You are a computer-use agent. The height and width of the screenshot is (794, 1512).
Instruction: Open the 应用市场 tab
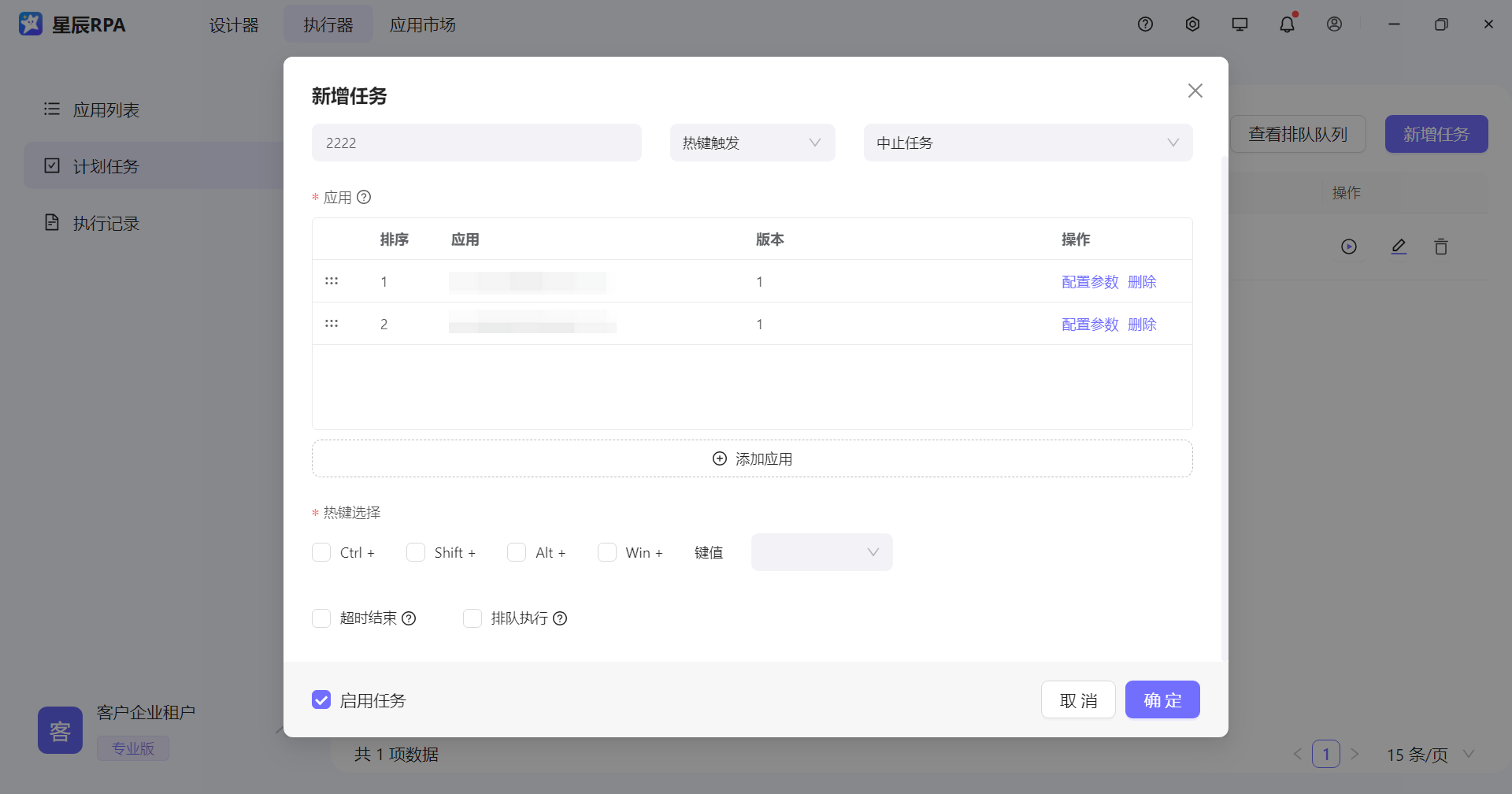click(x=423, y=25)
